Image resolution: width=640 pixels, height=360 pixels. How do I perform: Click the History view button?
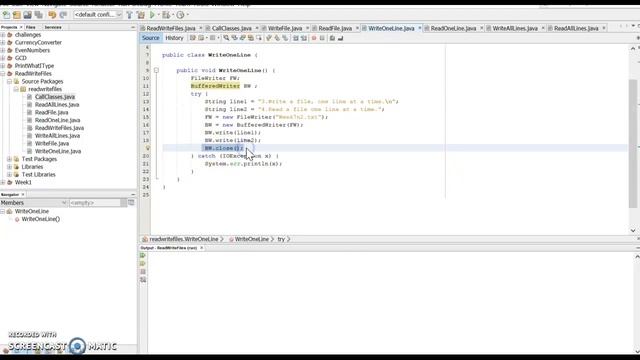pyautogui.click(x=174, y=38)
